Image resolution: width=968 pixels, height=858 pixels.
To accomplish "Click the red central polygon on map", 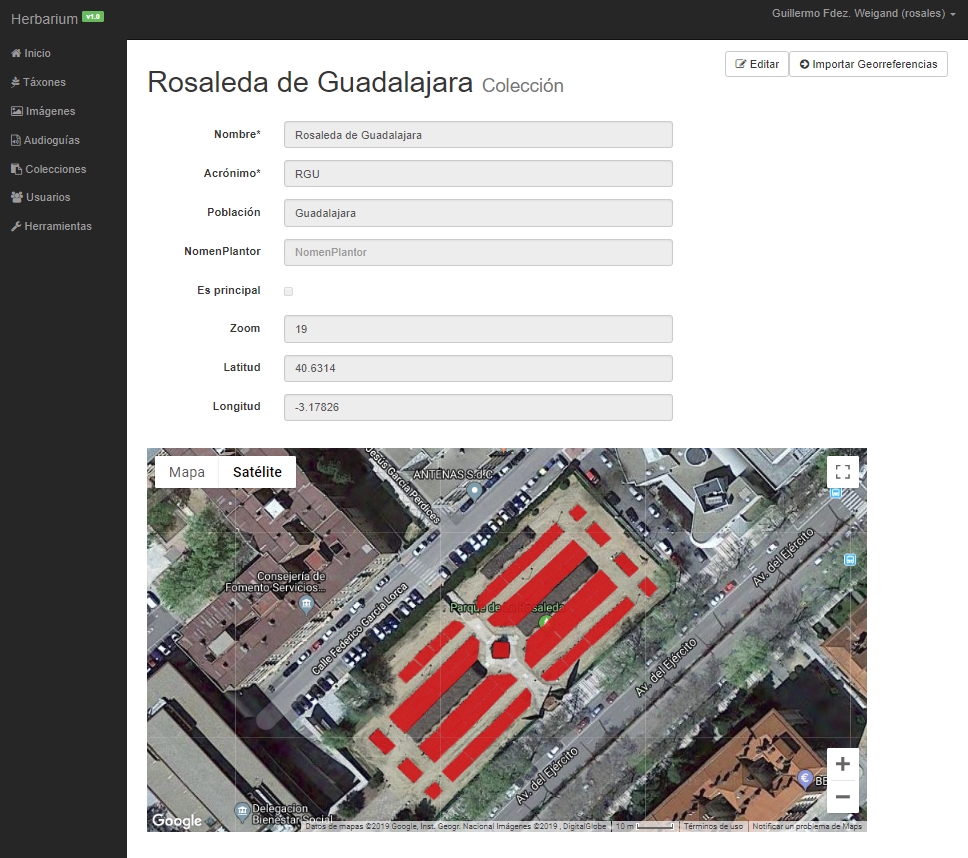I will [501, 649].
